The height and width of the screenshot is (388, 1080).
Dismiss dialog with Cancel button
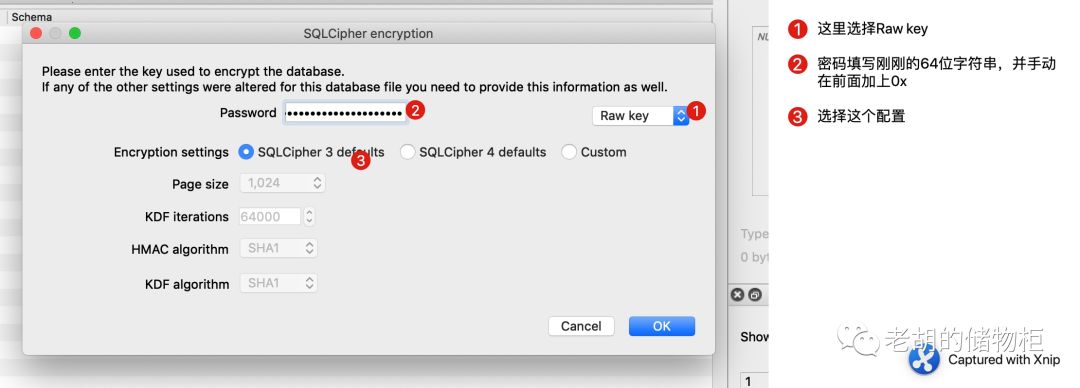(x=581, y=326)
